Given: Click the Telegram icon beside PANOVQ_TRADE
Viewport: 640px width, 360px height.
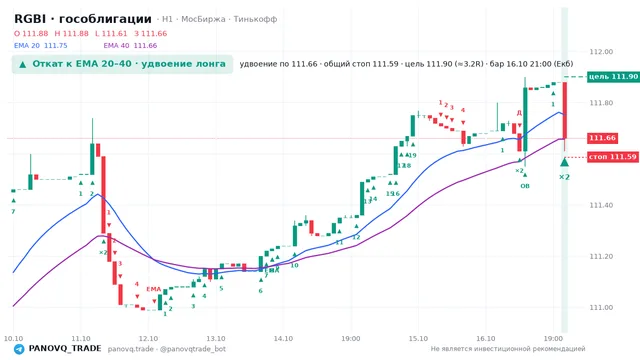Looking at the screenshot, I should (19, 349).
